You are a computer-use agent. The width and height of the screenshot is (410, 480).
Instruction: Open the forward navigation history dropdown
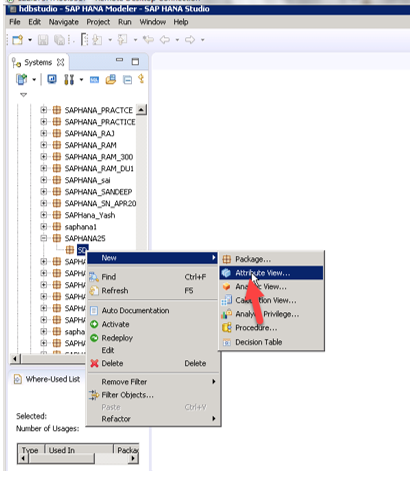tap(202, 40)
